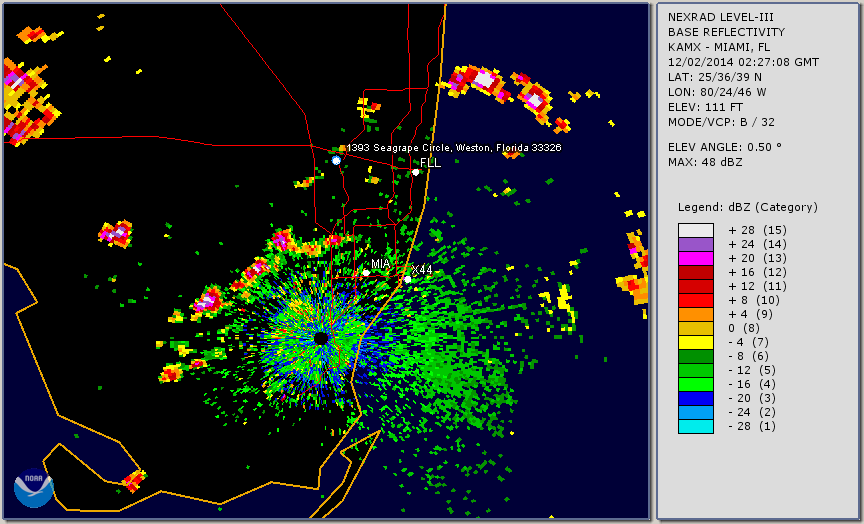Viewport: 864px width, 524px height.
Task: Click the ELEV ANGLE: 0.50 text
Action: (725, 147)
